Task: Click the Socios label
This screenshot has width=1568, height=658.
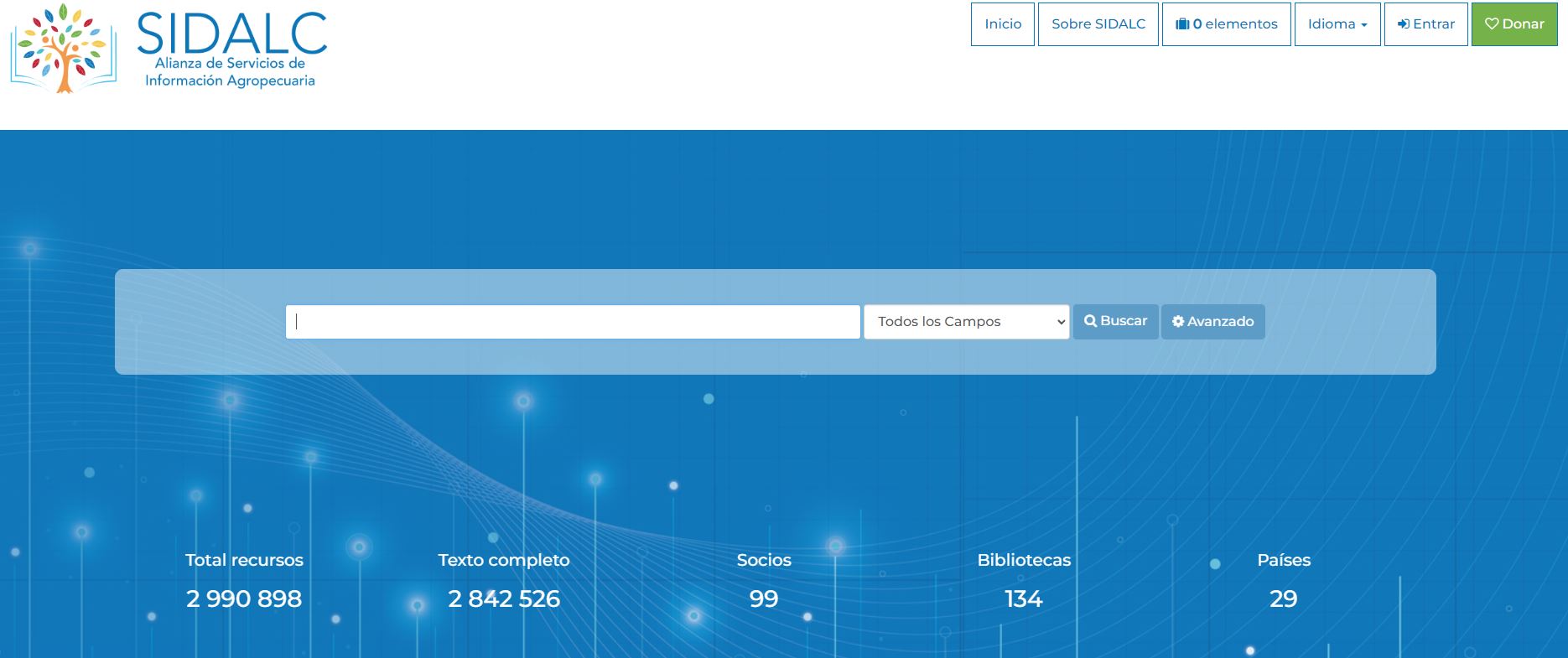Action: coord(764,560)
